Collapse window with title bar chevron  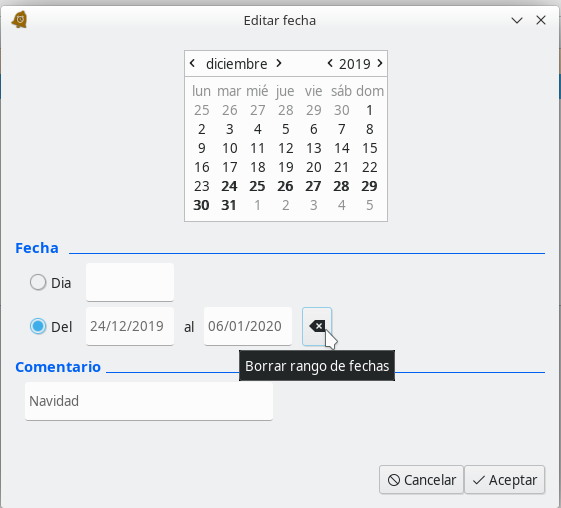(x=517, y=20)
